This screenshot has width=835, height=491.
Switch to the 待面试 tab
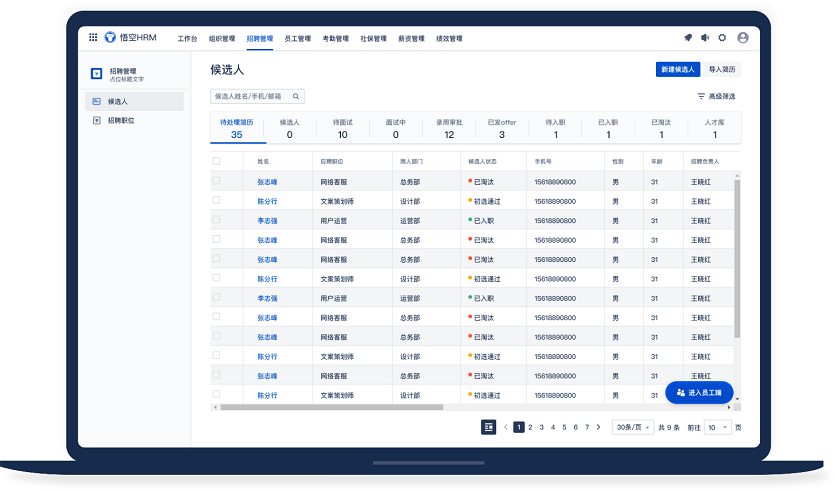coord(342,128)
